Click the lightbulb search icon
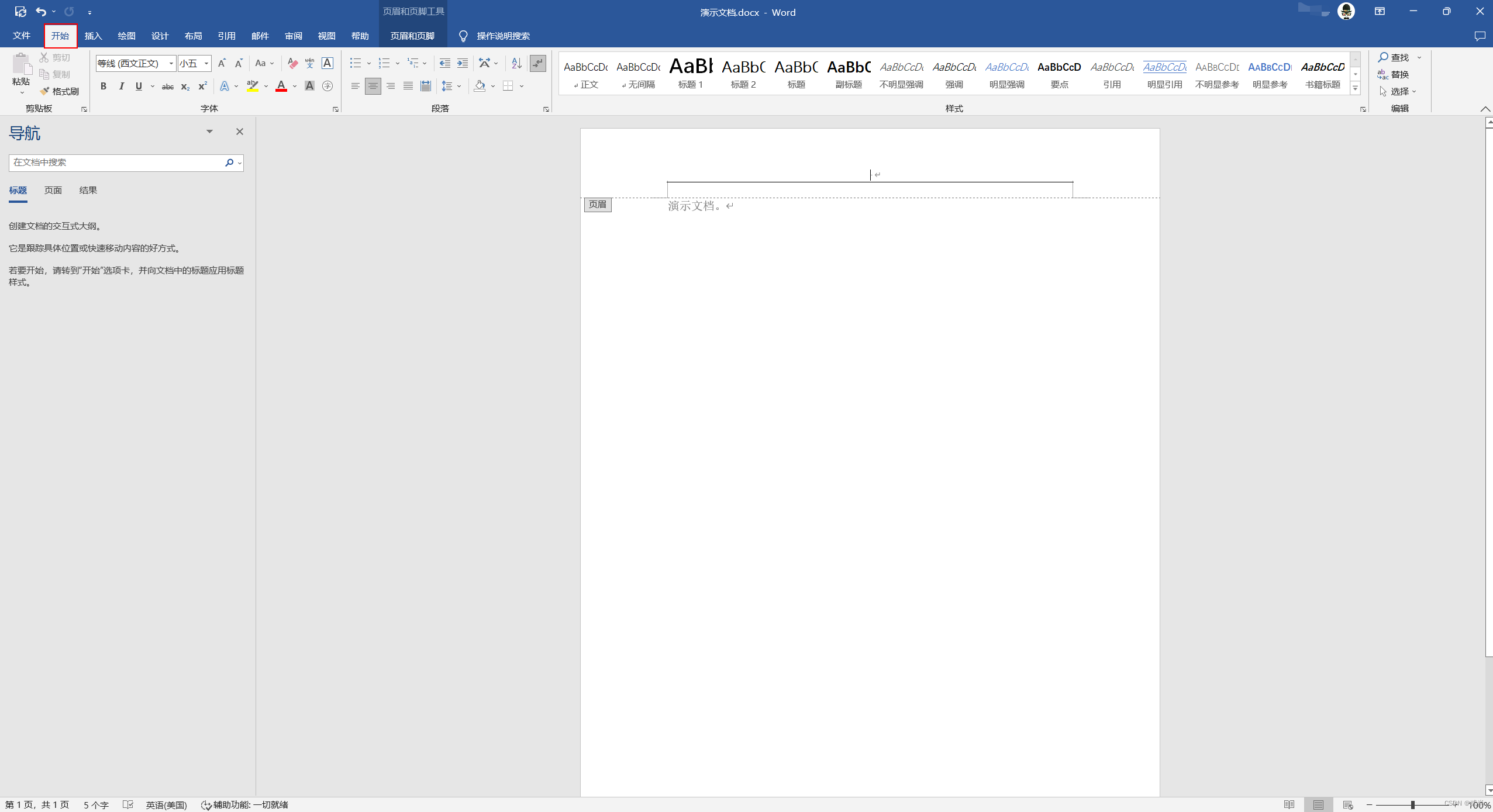The image size is (1493, 812). point(463,36)
